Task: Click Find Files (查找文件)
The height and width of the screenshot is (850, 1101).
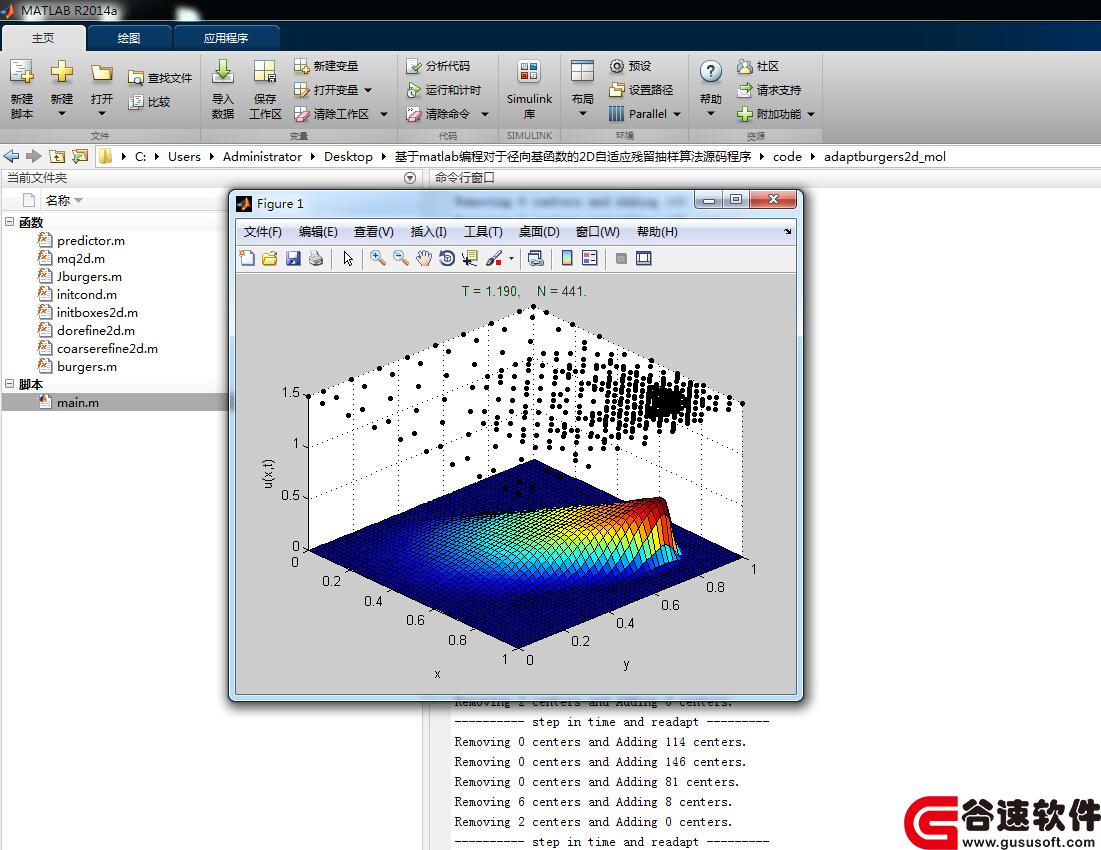Action: tap(160, 78)
